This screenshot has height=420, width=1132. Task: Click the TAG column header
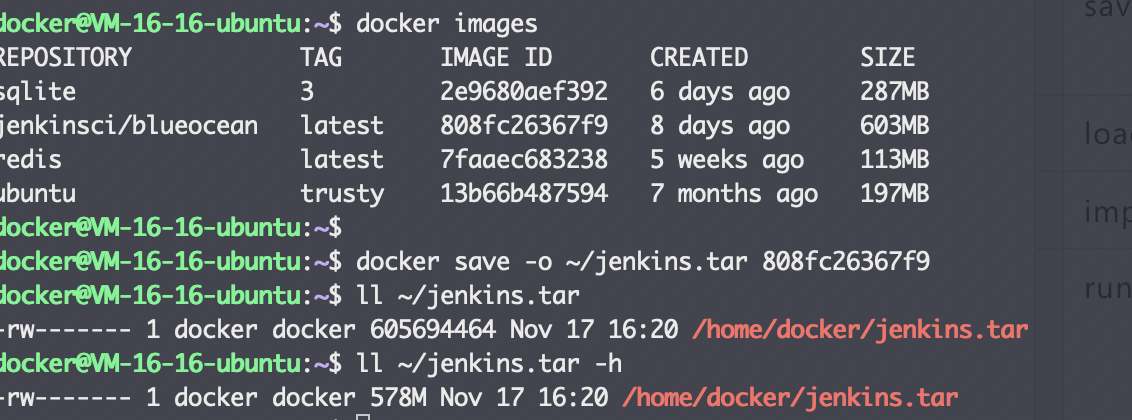coord(321,57)
